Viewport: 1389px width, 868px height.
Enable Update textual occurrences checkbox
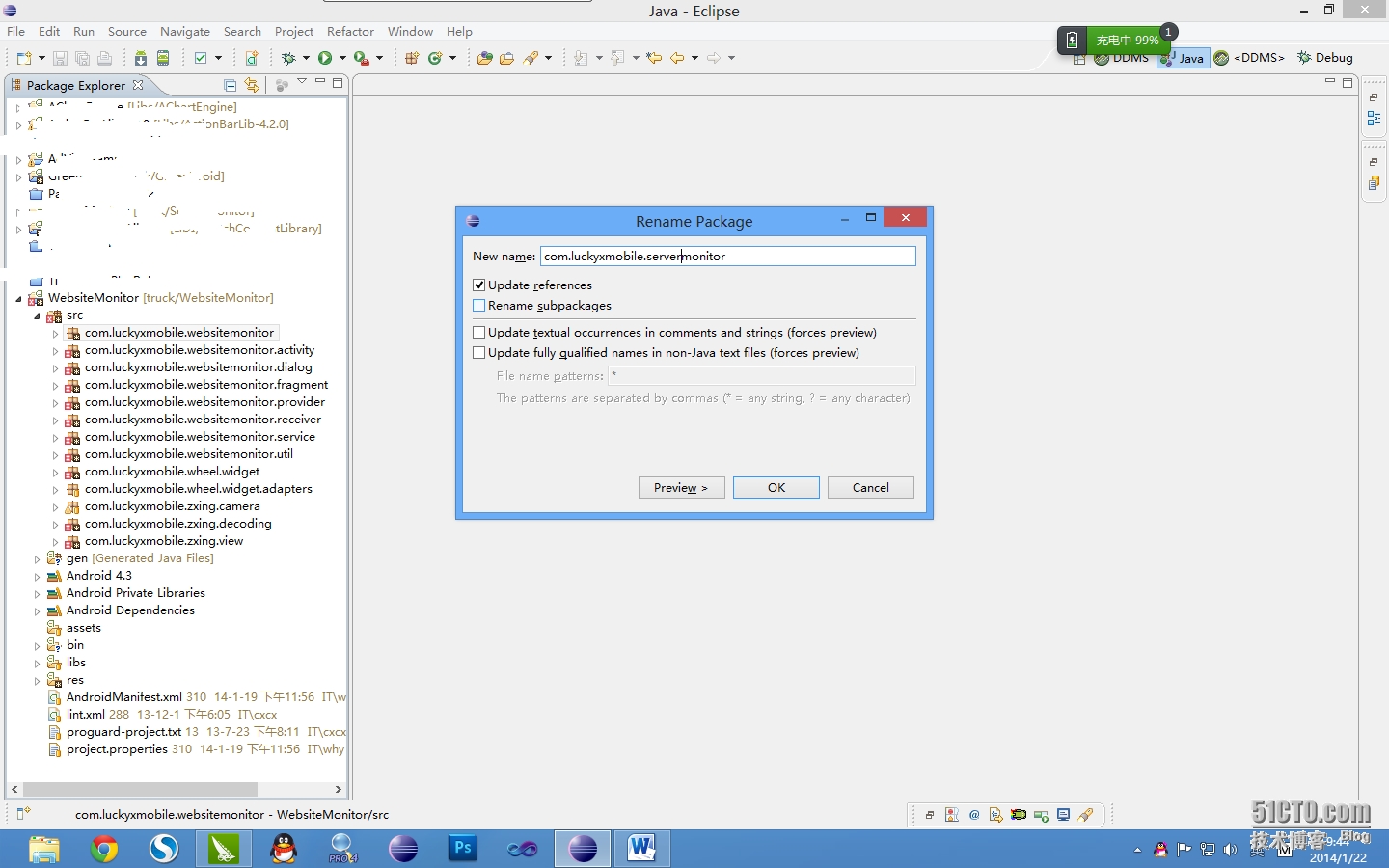479,333
